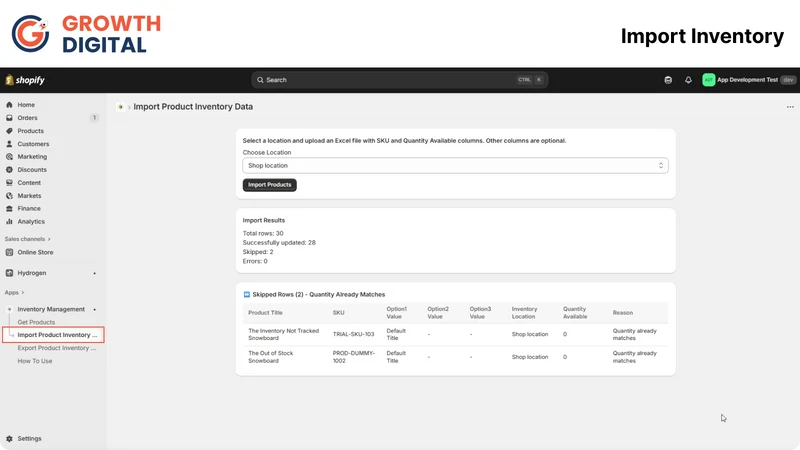Open the Customers person icon

(x=9, y=144)
